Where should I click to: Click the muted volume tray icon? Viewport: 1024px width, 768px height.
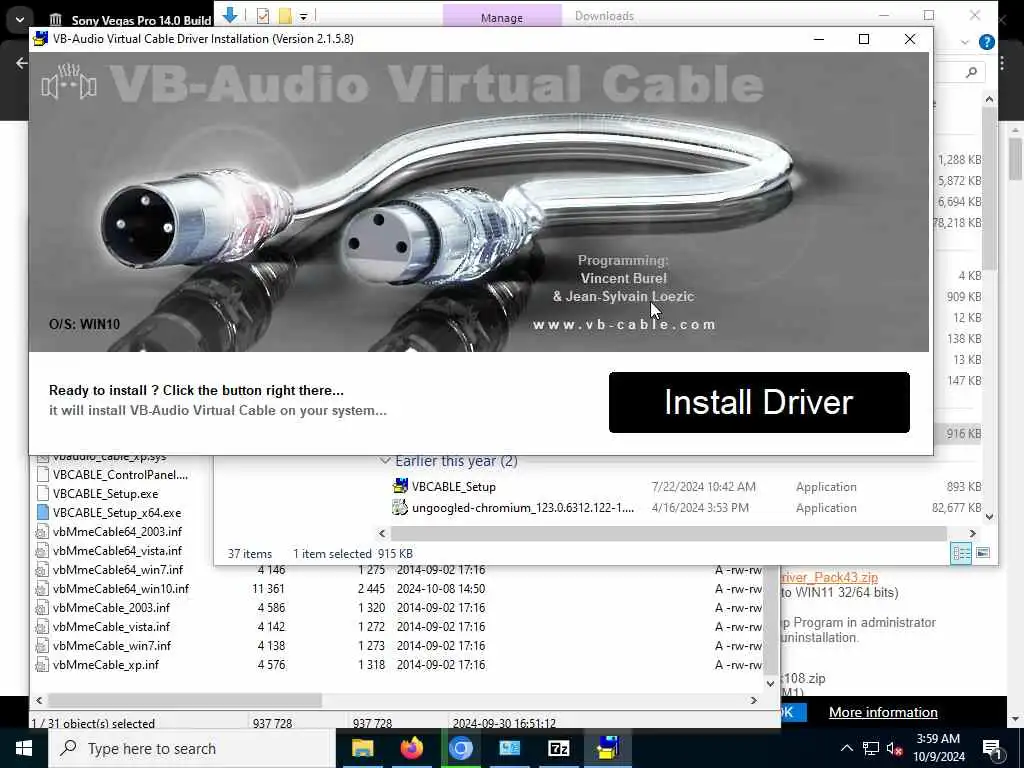(x=894, y=749)
